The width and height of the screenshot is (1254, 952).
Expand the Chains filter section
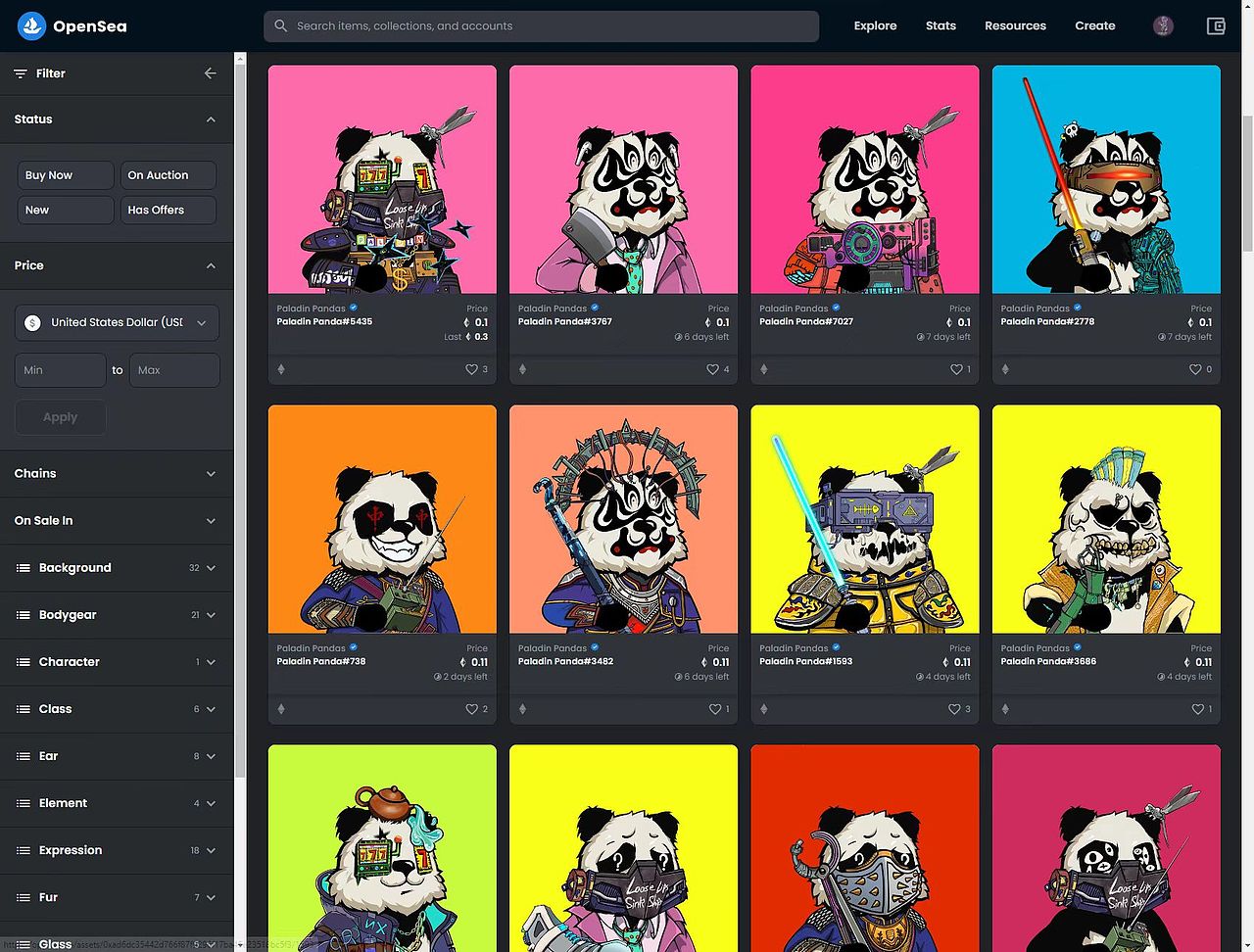pyautogui.click(x=117, y=474)
